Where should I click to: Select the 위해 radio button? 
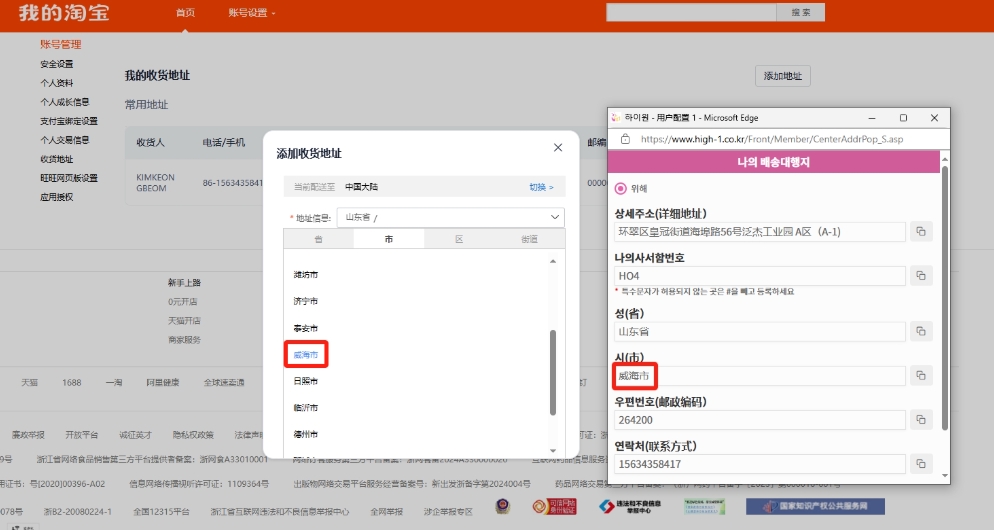pos(621,188)
